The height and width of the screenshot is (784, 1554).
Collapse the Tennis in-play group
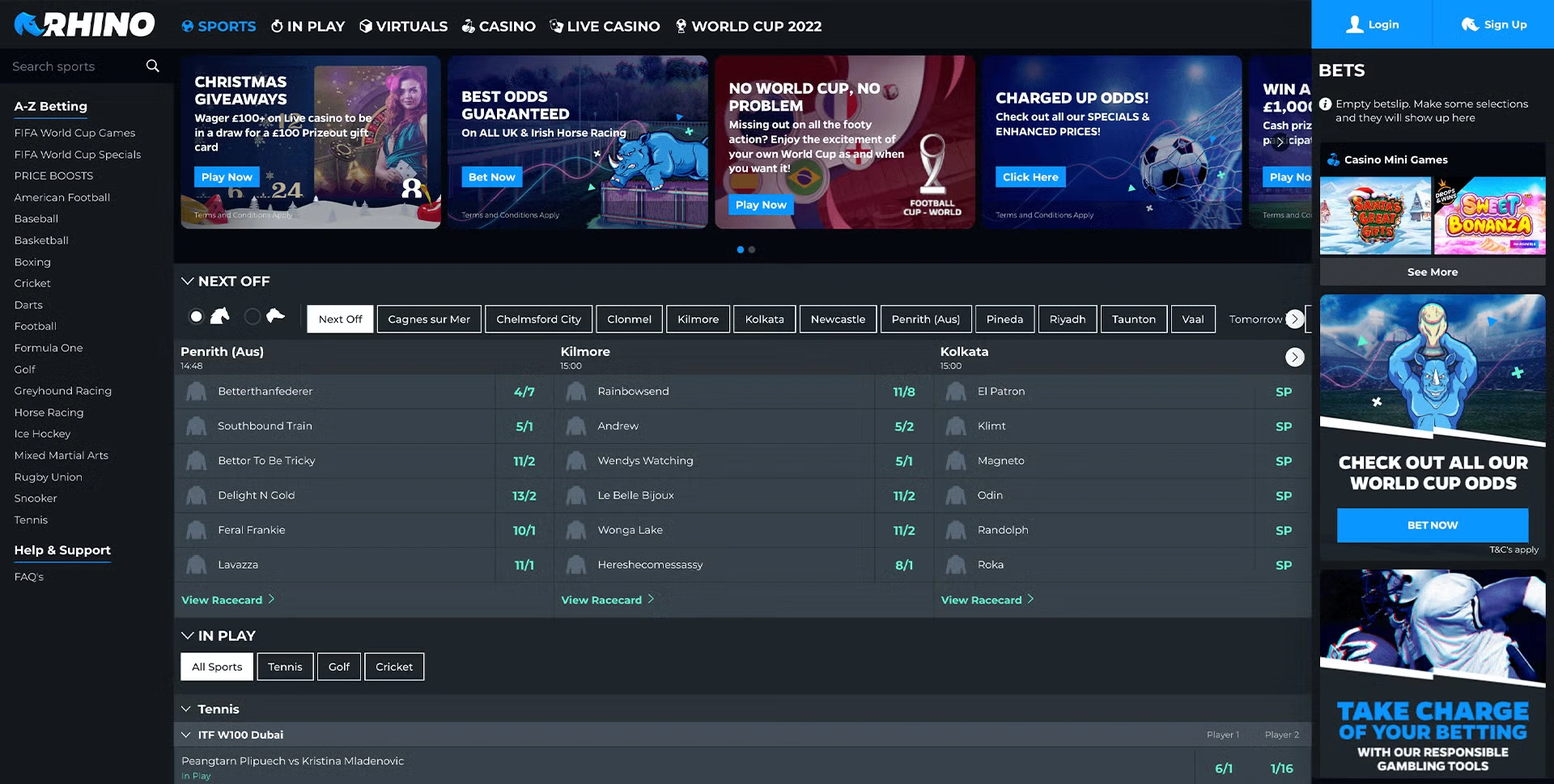coord(186,710)
